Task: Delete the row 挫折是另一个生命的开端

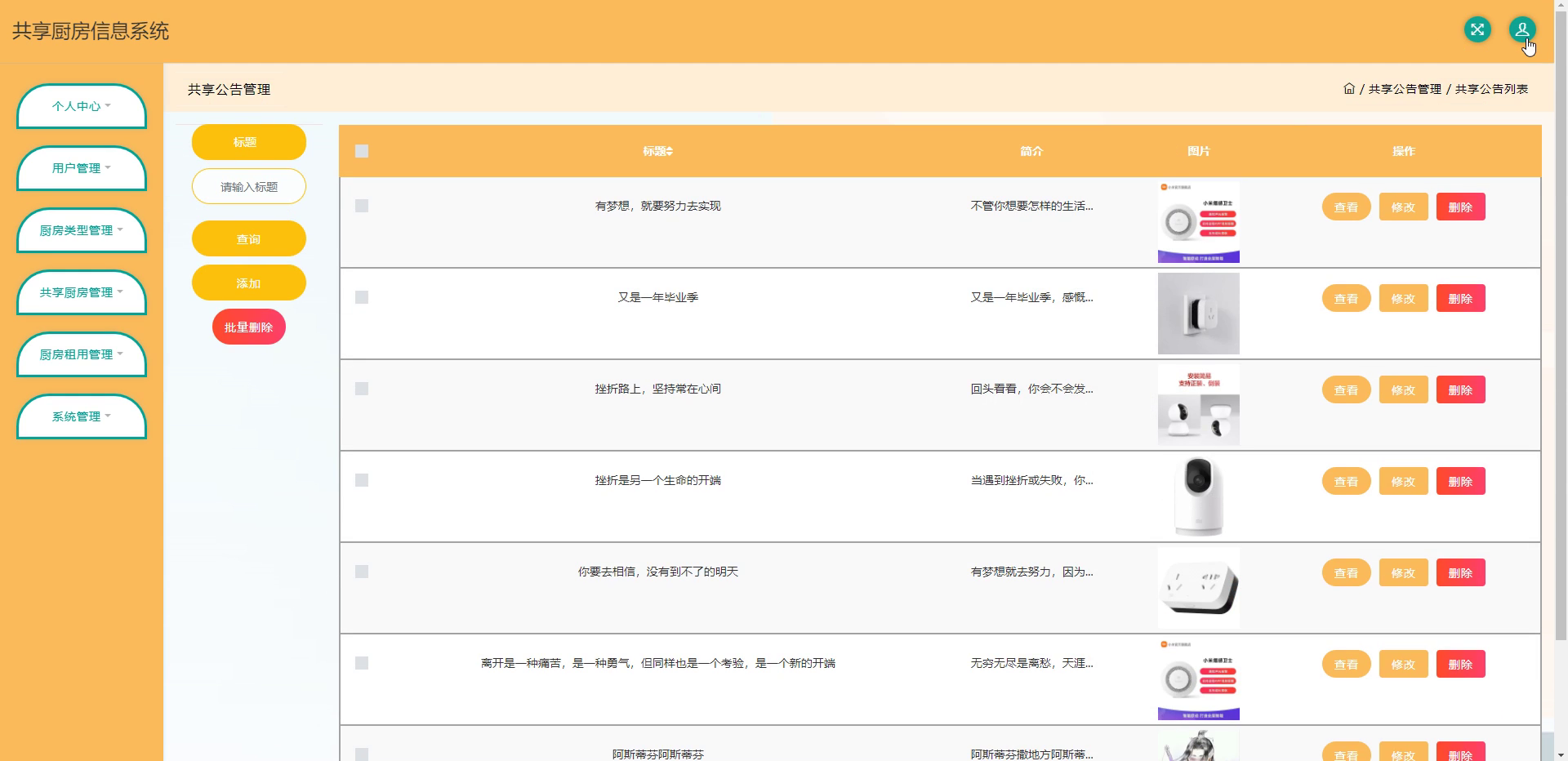Action: (x=1460, y=481)
